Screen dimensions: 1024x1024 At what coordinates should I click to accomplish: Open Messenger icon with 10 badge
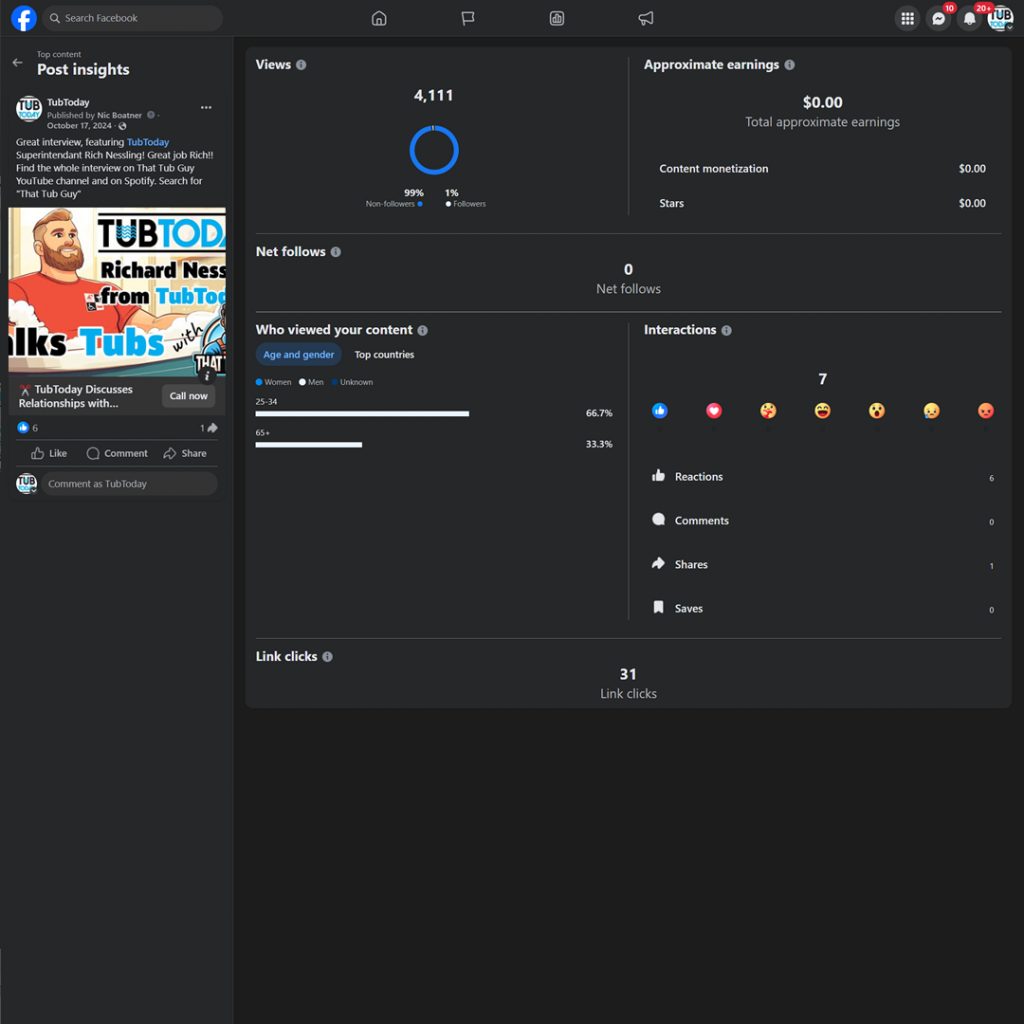938,18
